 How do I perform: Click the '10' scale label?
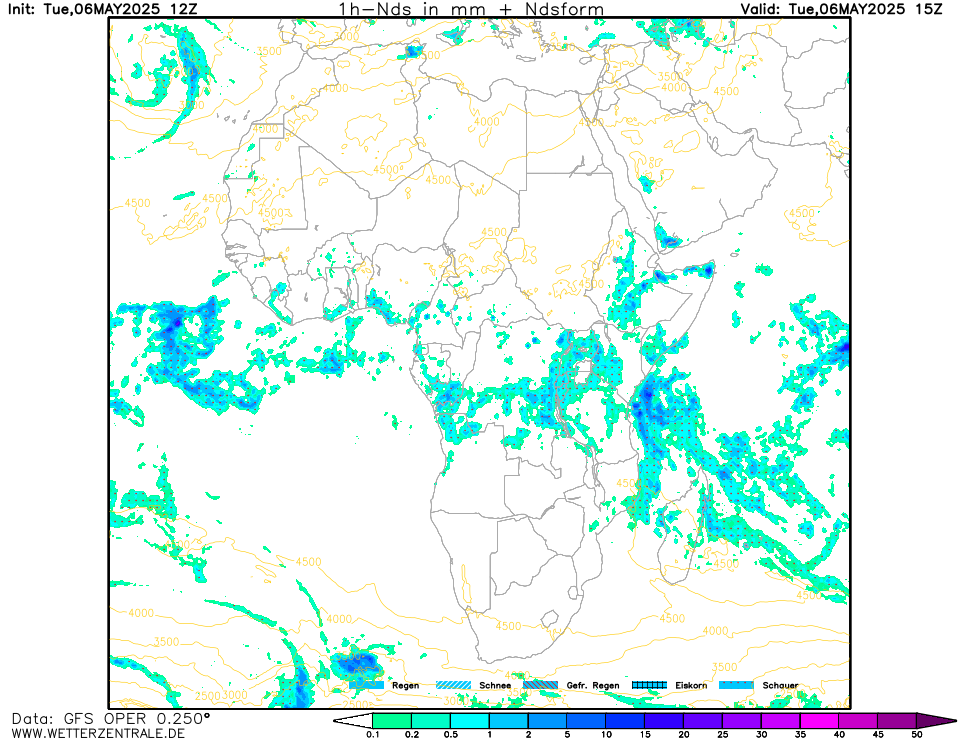[605, 735]
